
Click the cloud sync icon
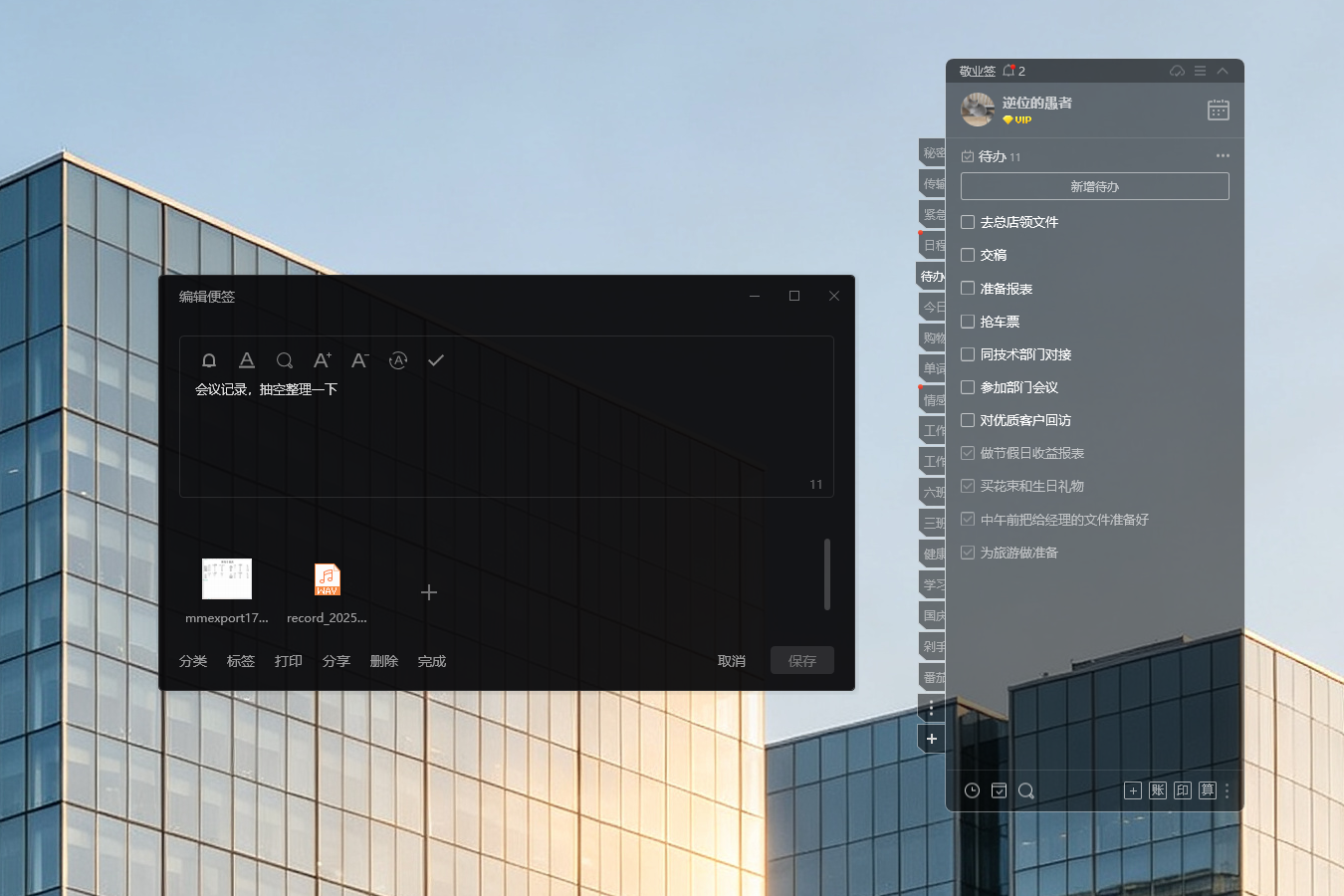[x=1177, y=71]
